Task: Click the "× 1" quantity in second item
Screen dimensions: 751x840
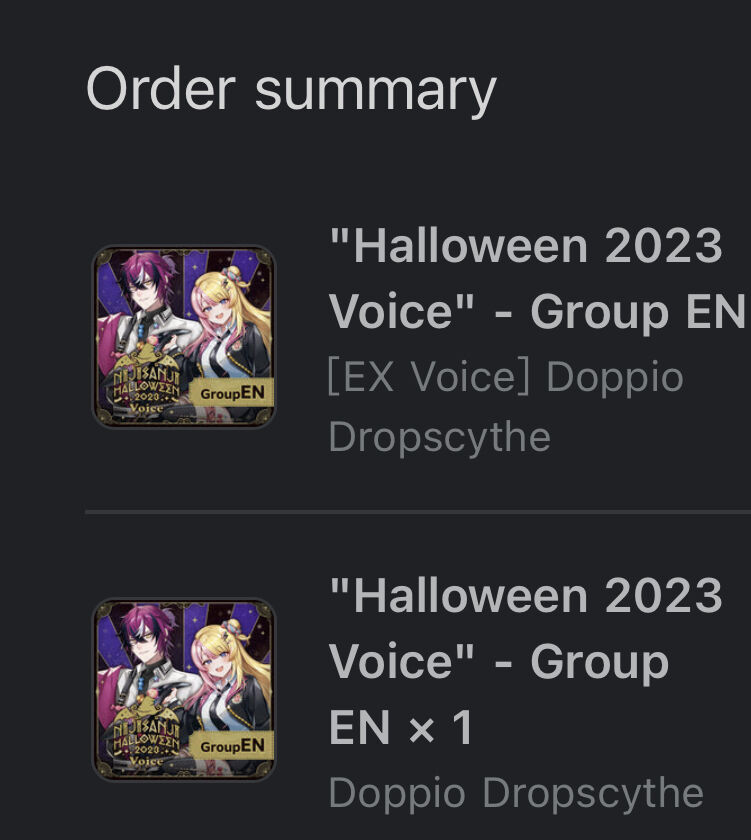Action: point(441,728)
